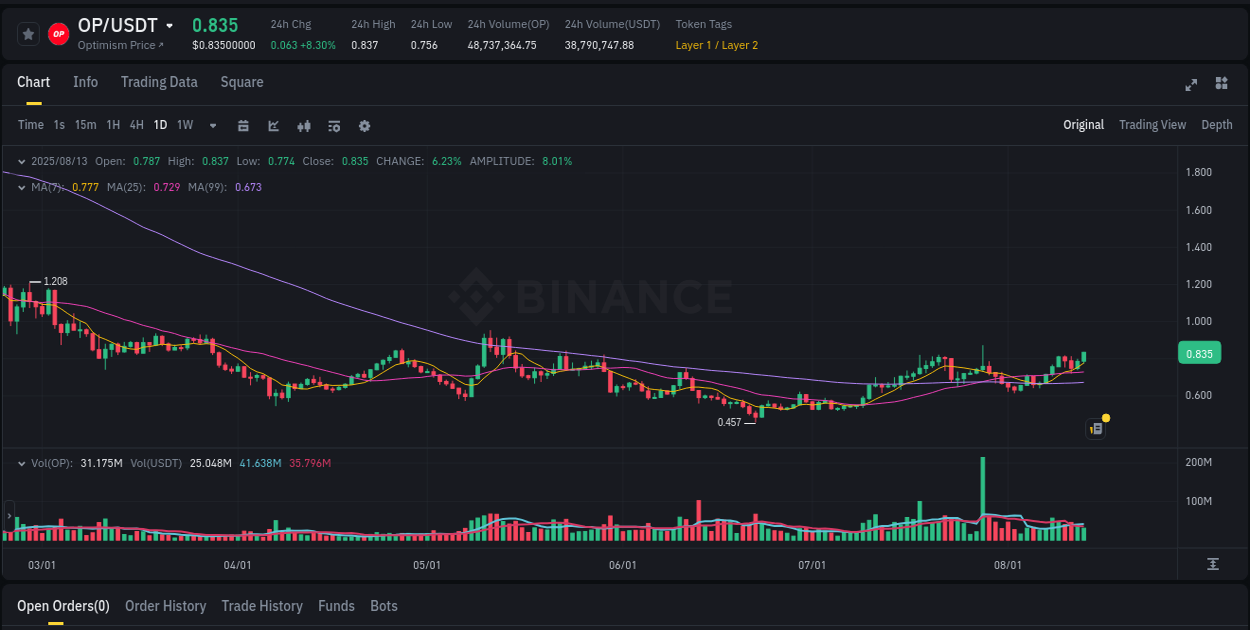This screenshot has width=1250, height=630.
Task: Collapse the Vol(OP) volume panel
Action: coord(20,463)
